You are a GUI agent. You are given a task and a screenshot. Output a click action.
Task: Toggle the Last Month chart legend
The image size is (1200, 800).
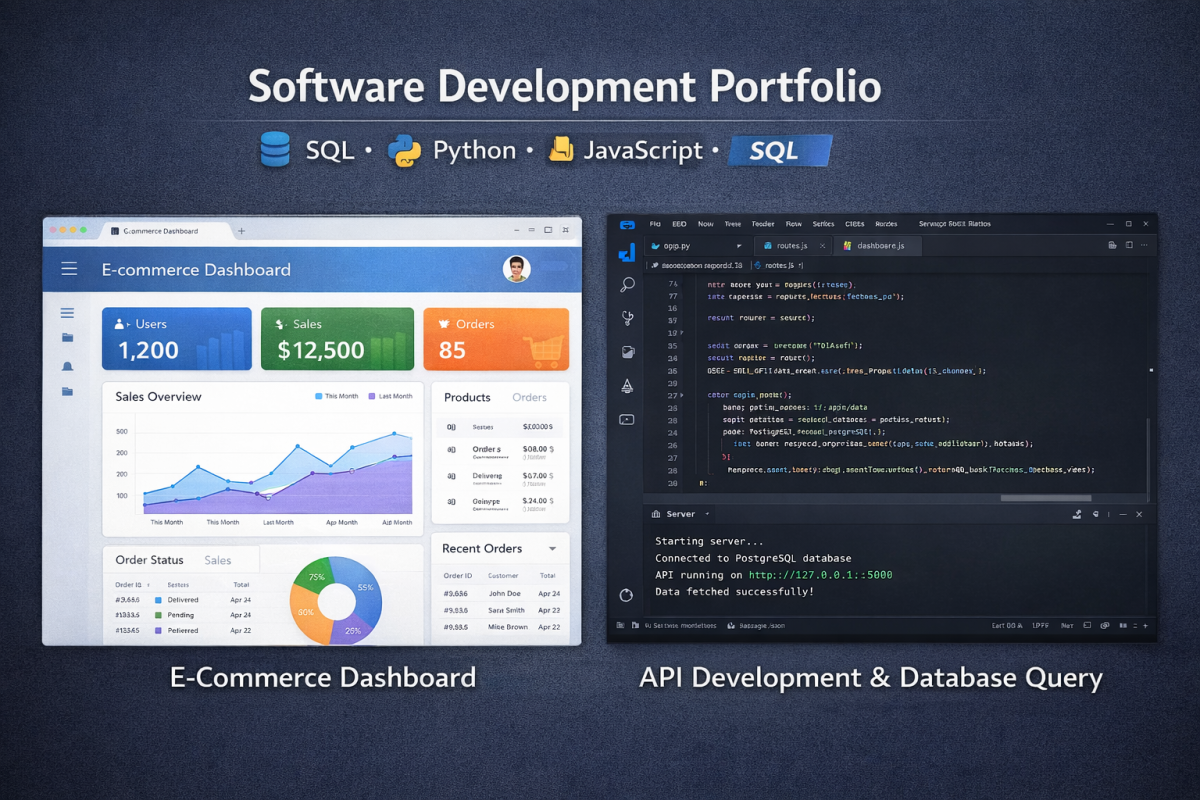pos(390,396)
